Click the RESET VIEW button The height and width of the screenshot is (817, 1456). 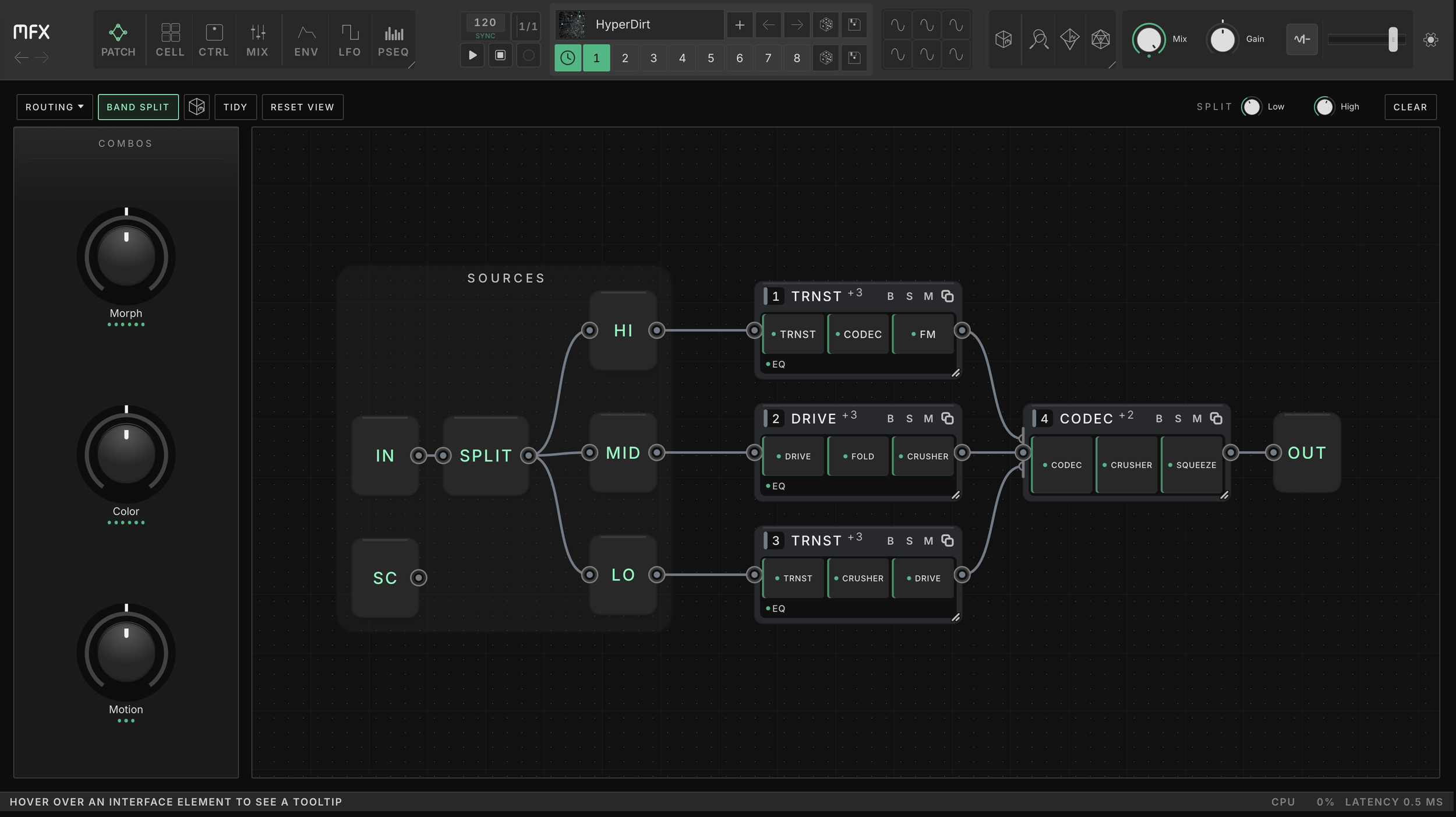coord(302,107)
